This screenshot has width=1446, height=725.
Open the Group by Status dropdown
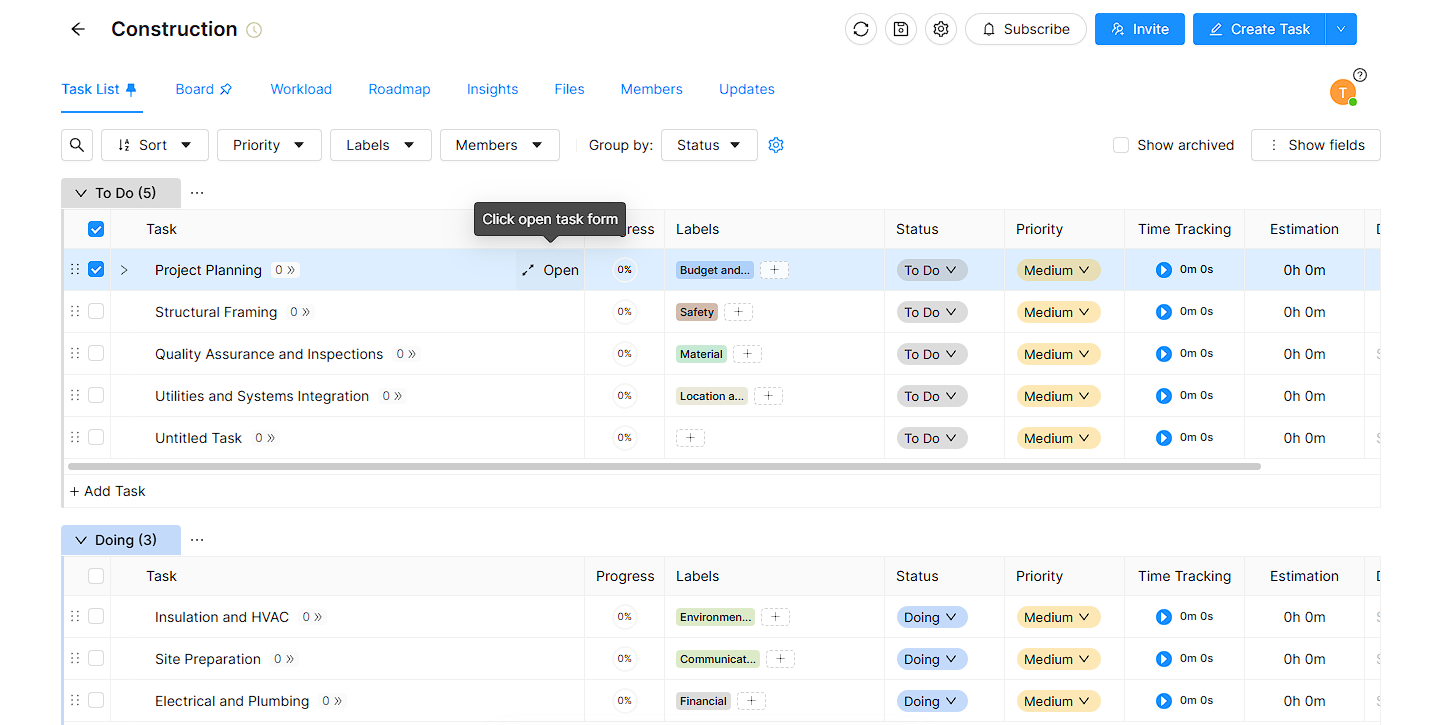pyautogui.click(x=708, y=145)
